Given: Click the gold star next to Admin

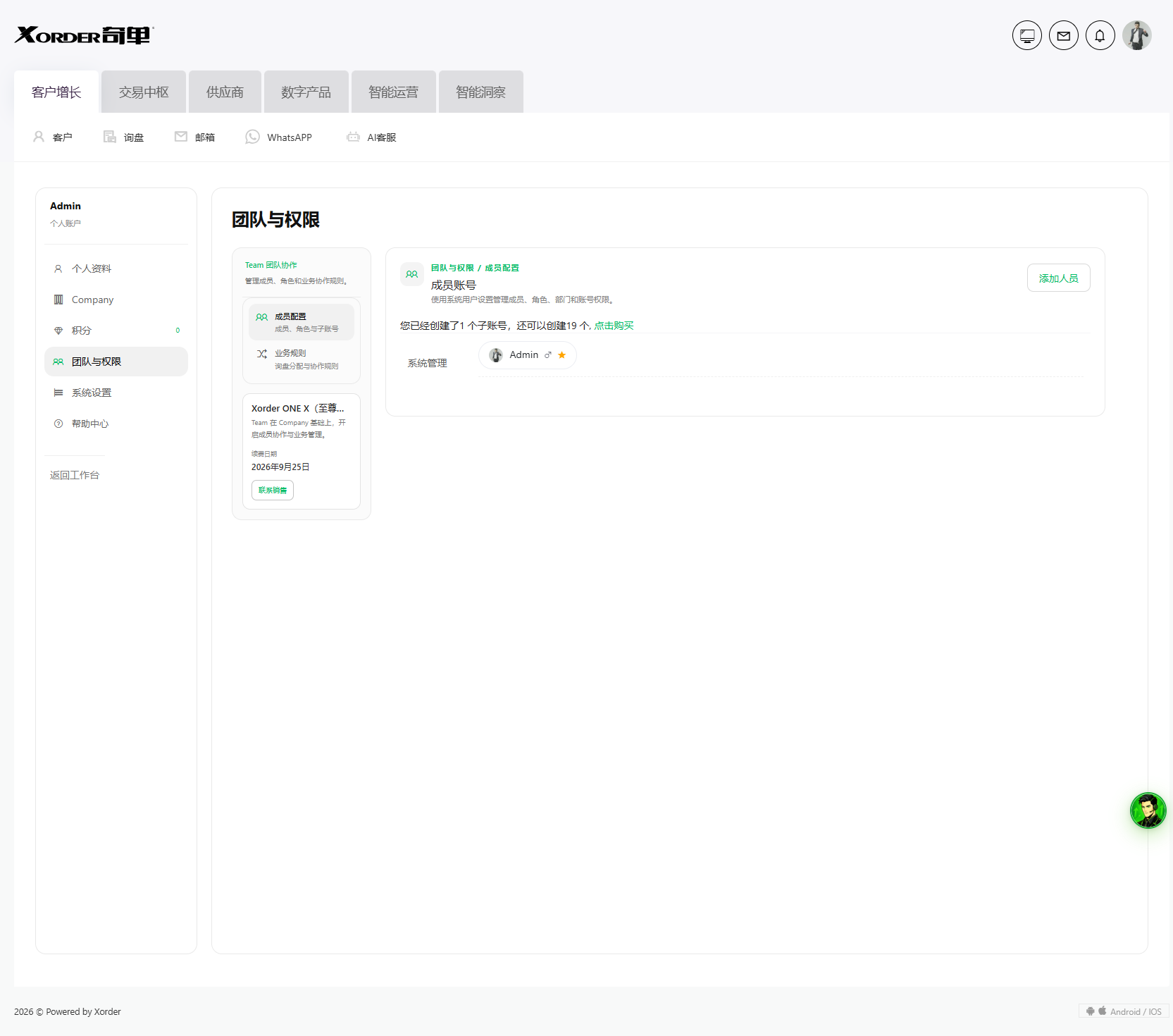Looking at the screenshot, I should point(562,355).
